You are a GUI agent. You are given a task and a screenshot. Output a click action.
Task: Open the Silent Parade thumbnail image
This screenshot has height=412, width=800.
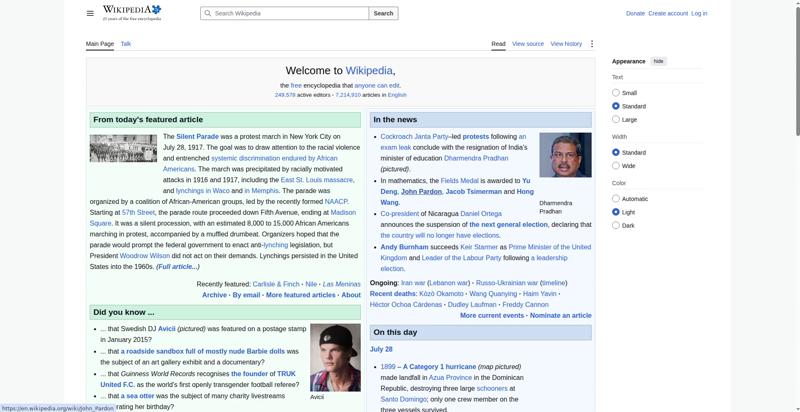click(x=123, y=148)
